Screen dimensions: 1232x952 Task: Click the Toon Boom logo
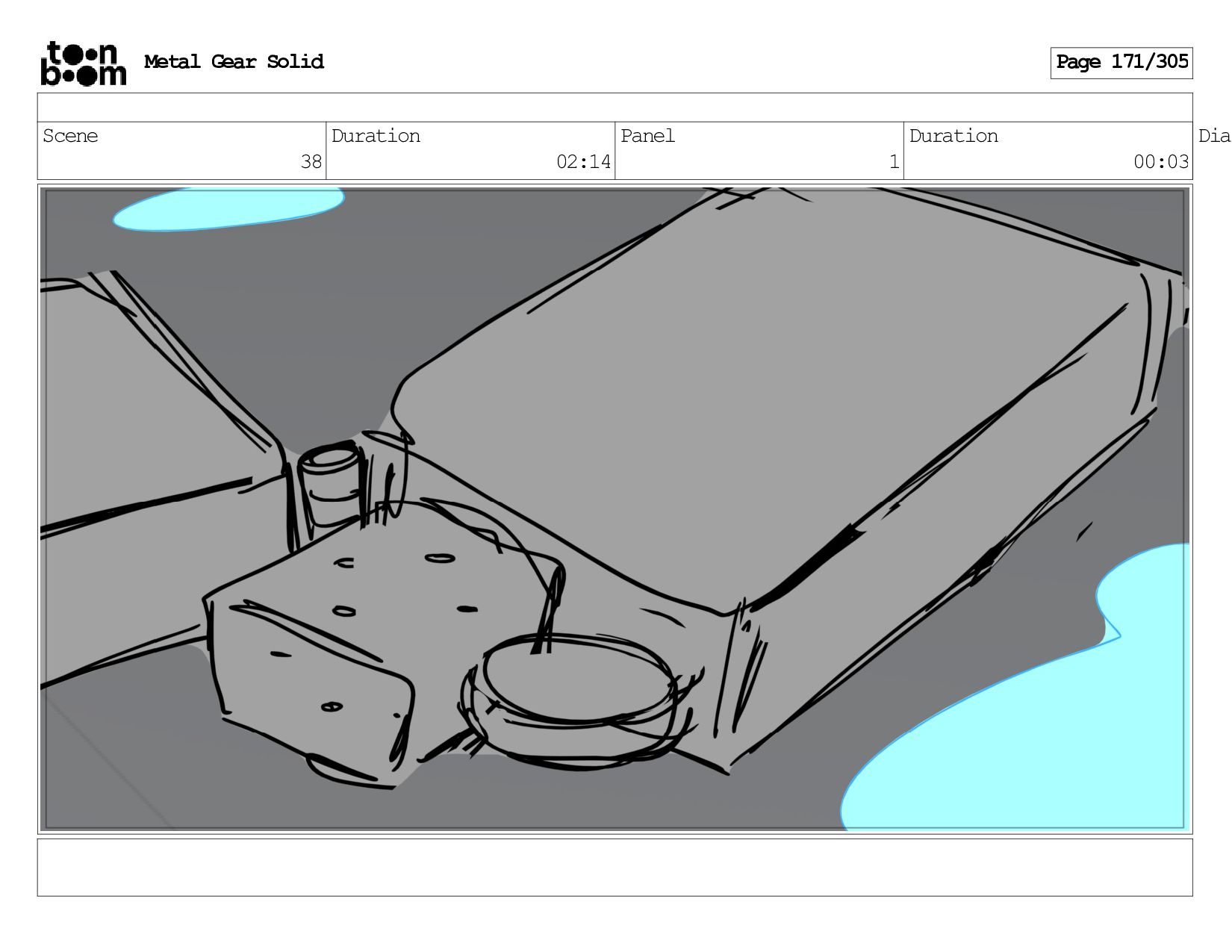[x=83, y=63]
